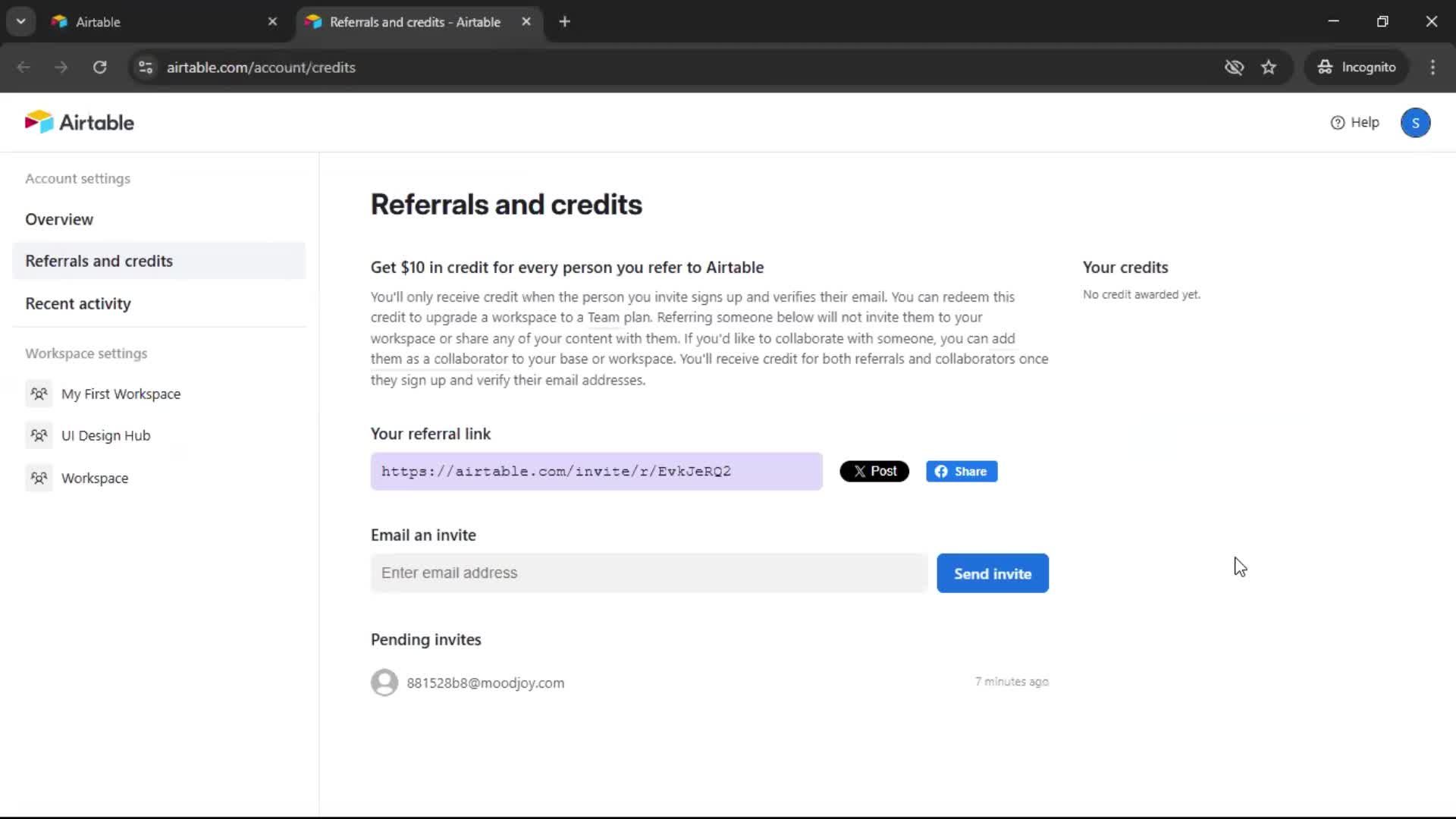
Task: Click the third-party cookies blocked eye icon
Action: (x=1234, y=67)
